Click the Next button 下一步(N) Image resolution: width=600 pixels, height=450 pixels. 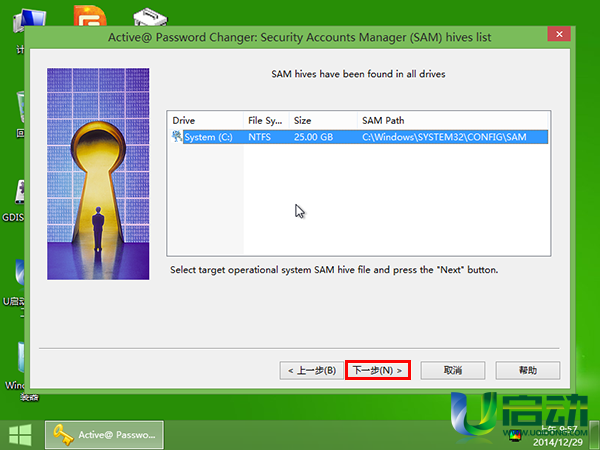click(378, 370)
